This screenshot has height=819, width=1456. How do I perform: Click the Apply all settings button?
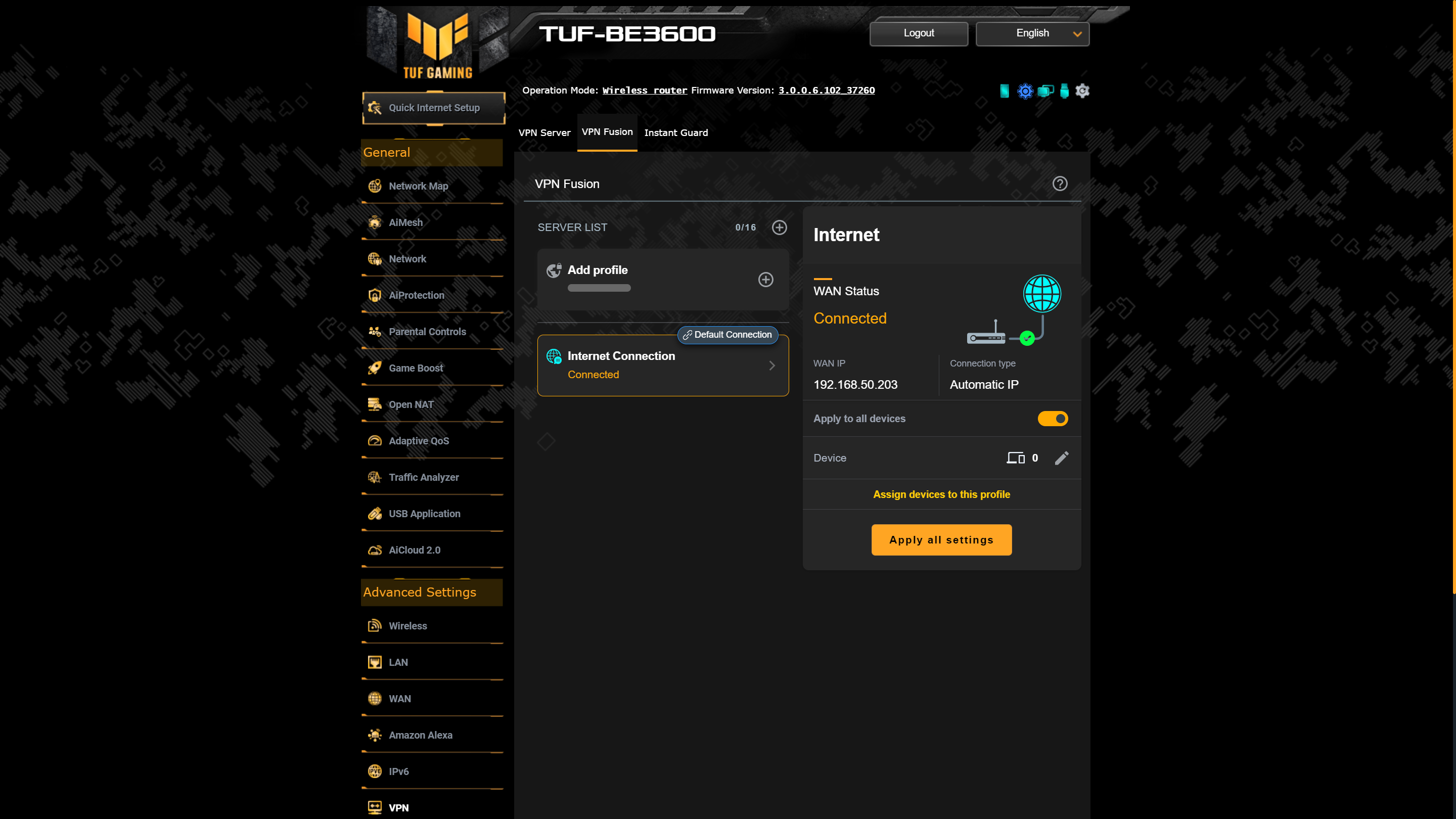click(x=941, y=540)
